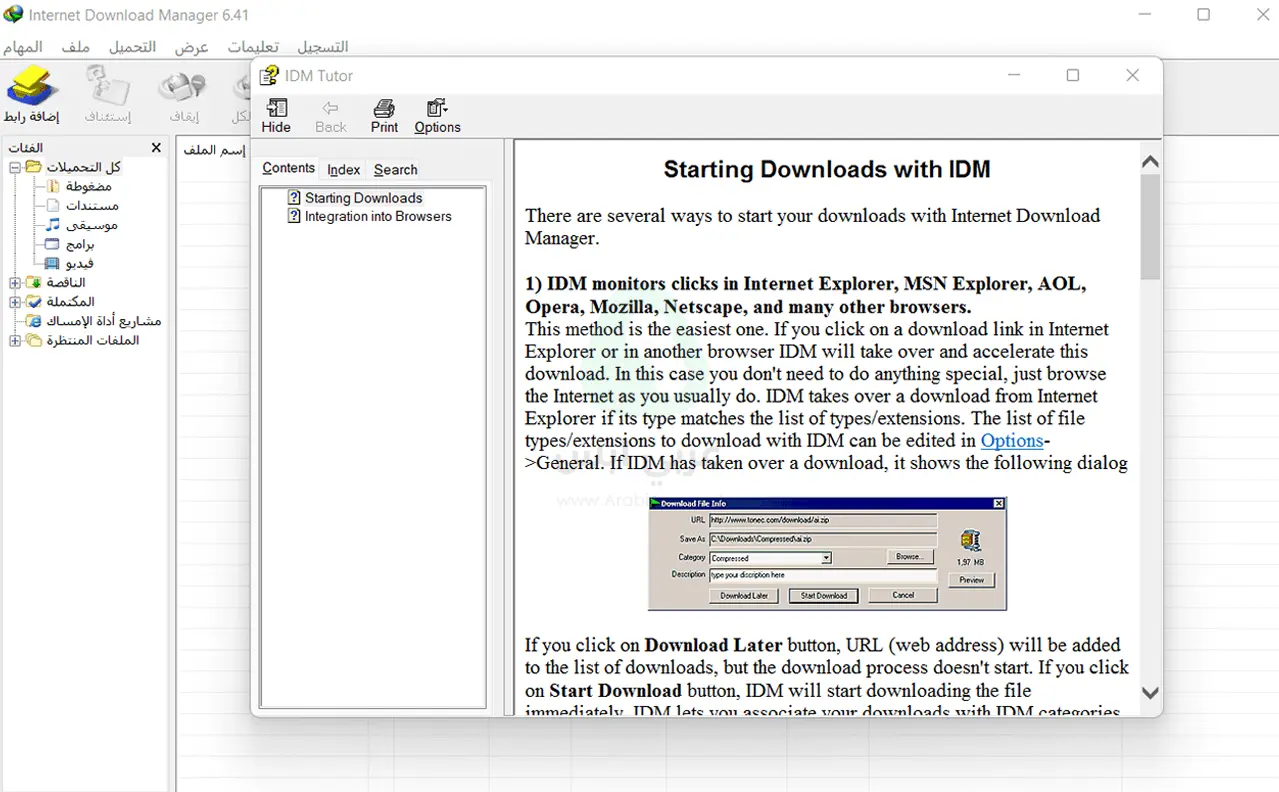The width and height of the screenshot is (1279, 792).
Task: Click the Print icon in IDM Tutor
Action: pos(384,108)
